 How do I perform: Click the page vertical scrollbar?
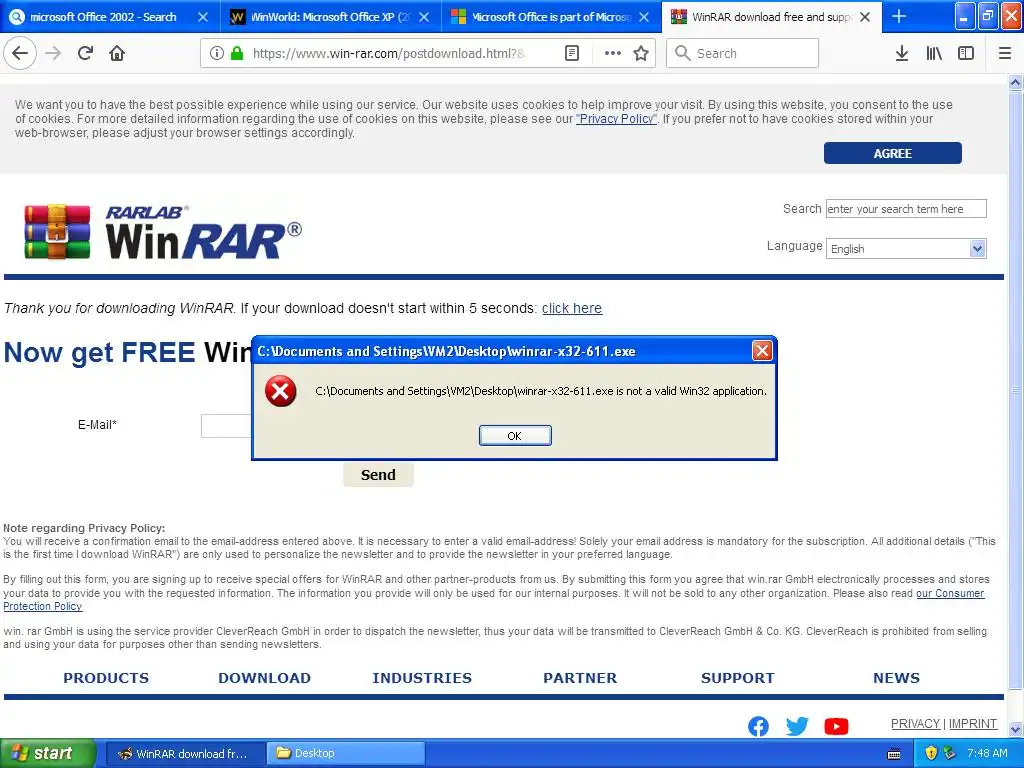(1015, 391)
